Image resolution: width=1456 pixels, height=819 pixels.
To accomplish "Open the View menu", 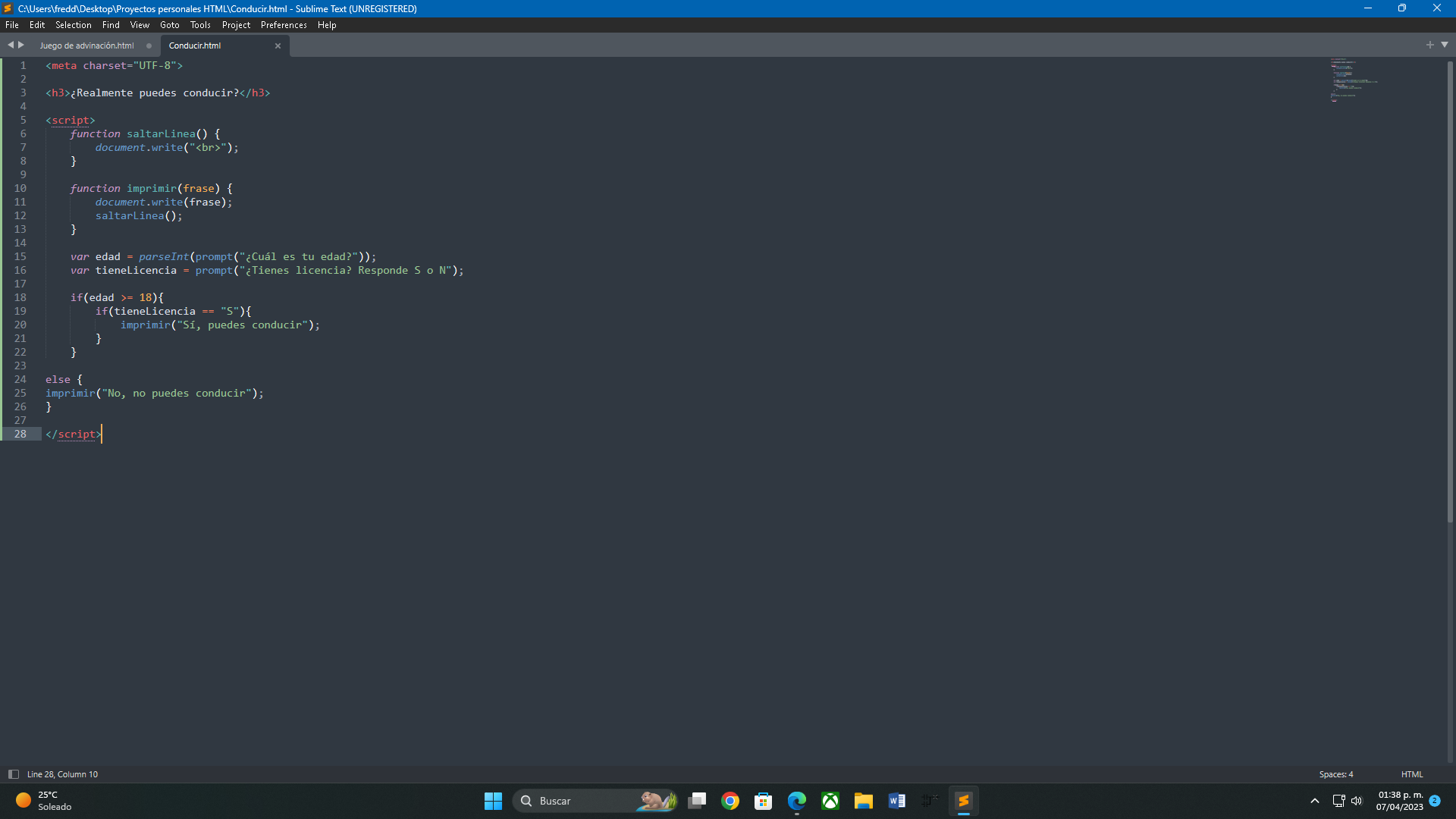I will 140,25.
